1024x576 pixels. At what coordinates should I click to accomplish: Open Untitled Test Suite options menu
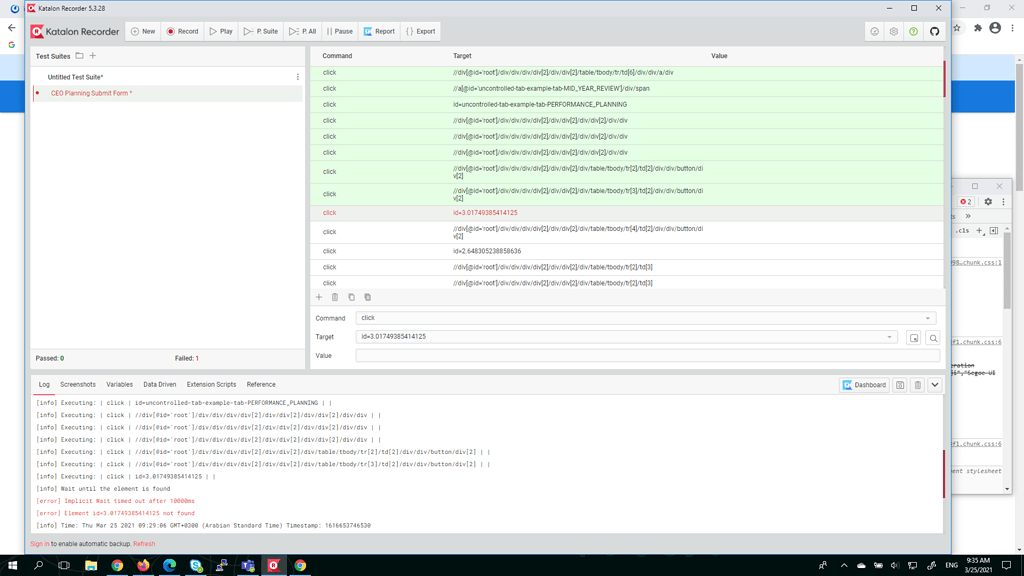point(298,77)
